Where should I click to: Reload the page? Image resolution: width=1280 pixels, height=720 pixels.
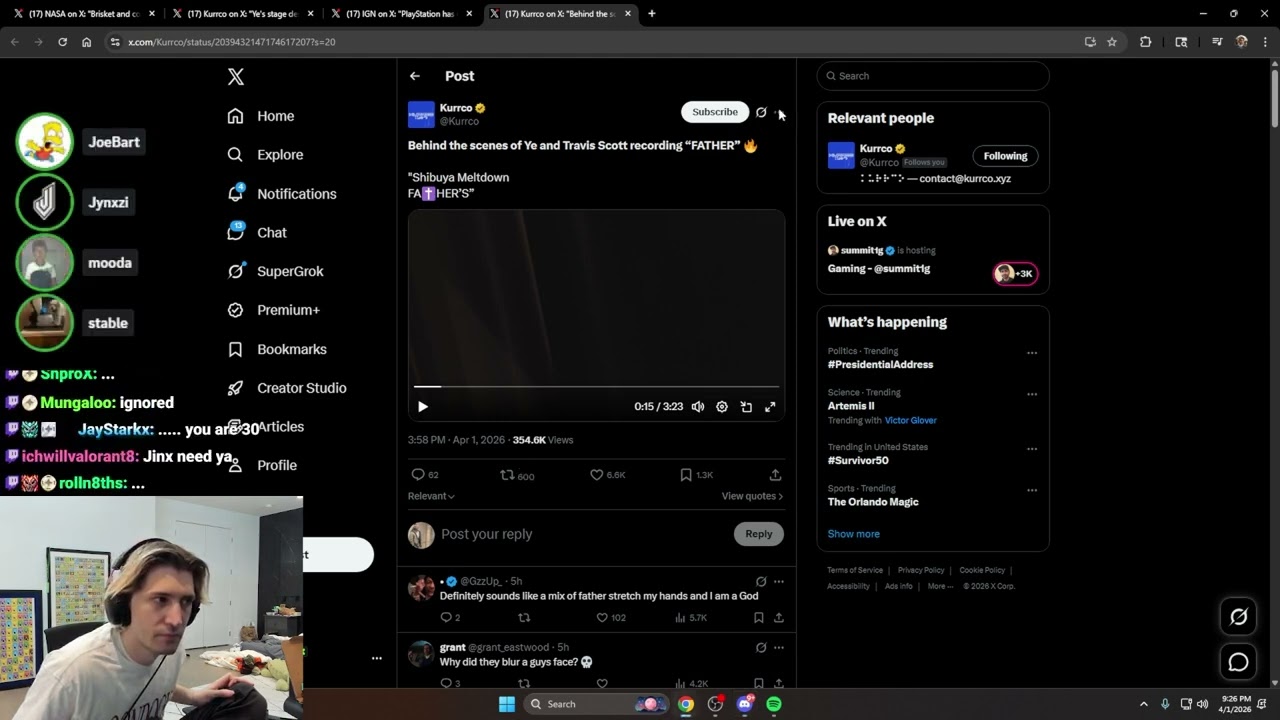pos(62,42)
